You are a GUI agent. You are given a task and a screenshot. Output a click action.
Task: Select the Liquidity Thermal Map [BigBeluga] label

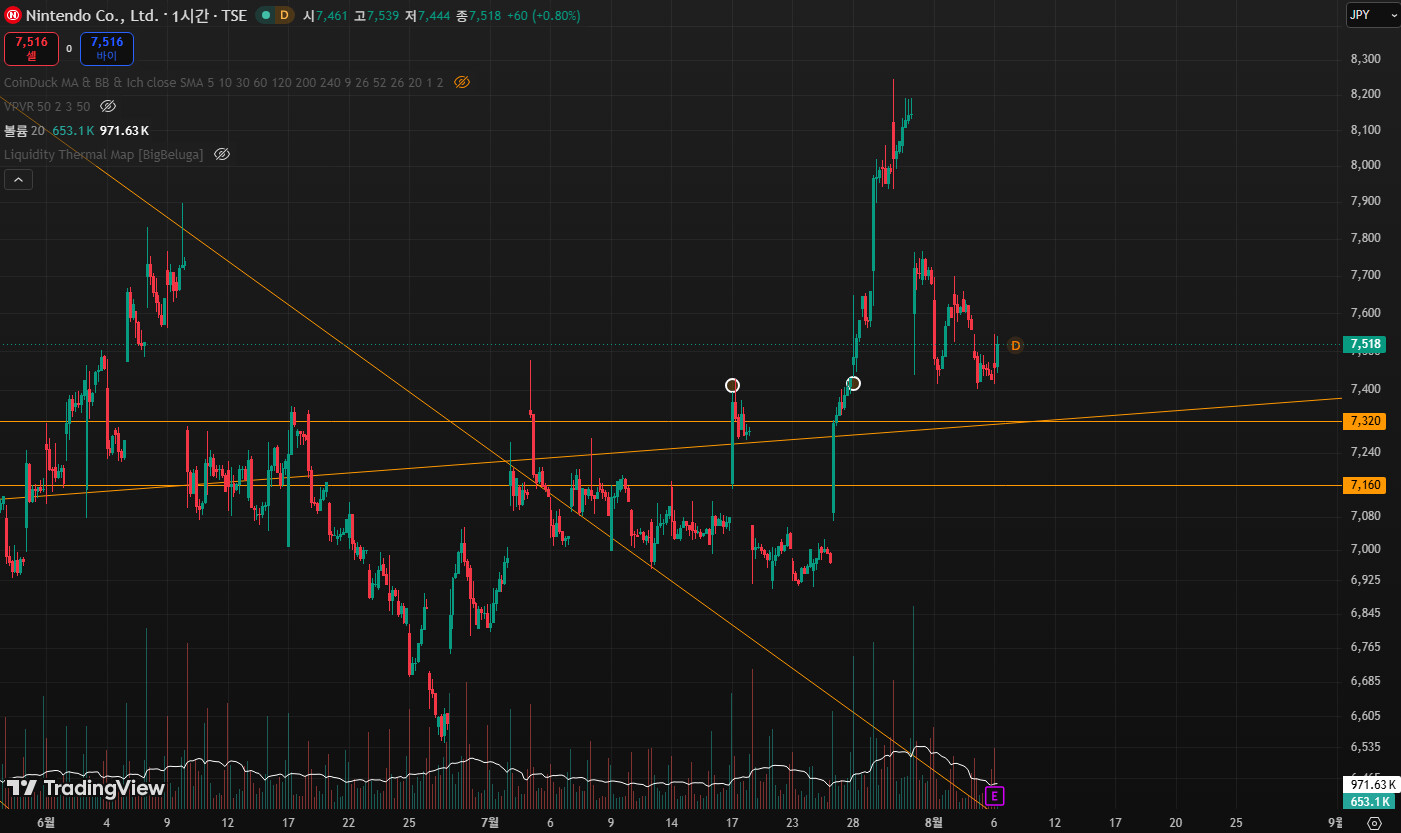tap(104, 154)
